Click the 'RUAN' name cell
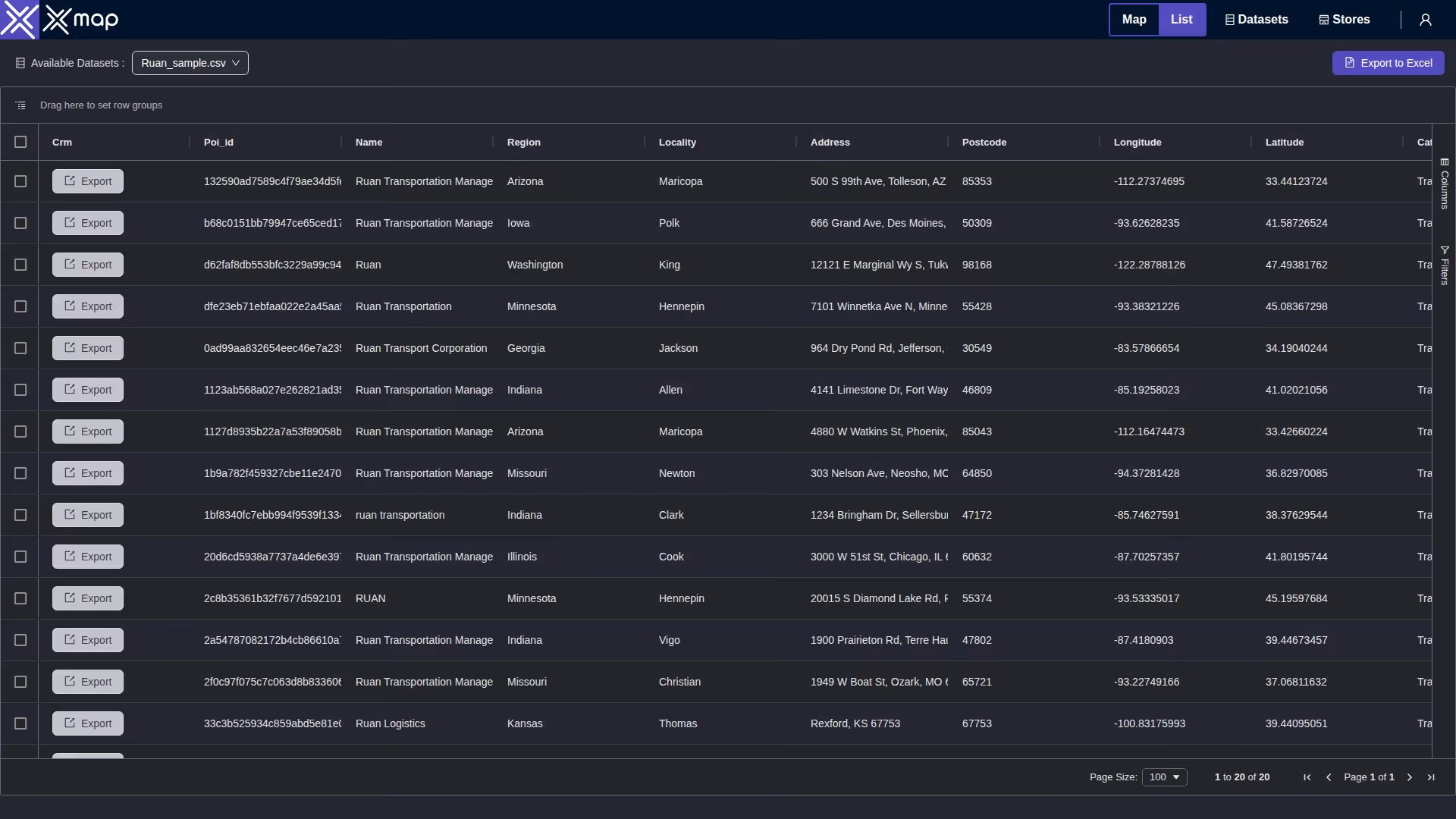 click(371, 598)
